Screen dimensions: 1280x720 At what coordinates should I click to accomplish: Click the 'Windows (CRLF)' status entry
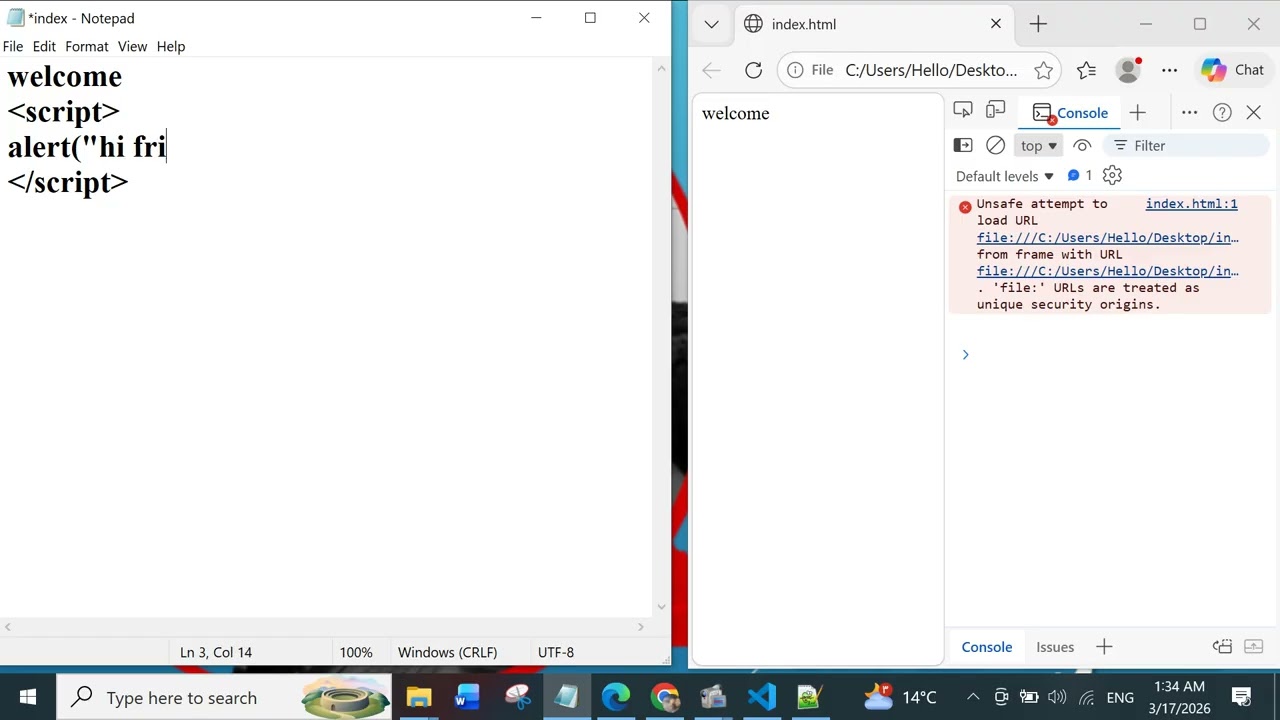pyautogui.click(x=447, y=652)
